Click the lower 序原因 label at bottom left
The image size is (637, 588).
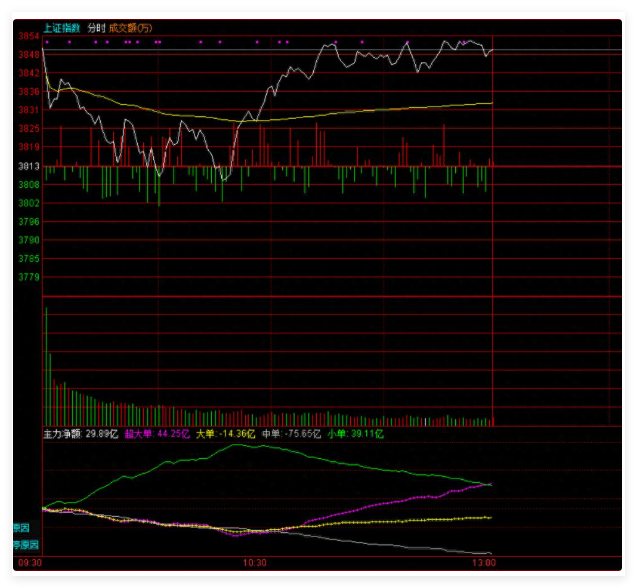(x=25, y=545)
